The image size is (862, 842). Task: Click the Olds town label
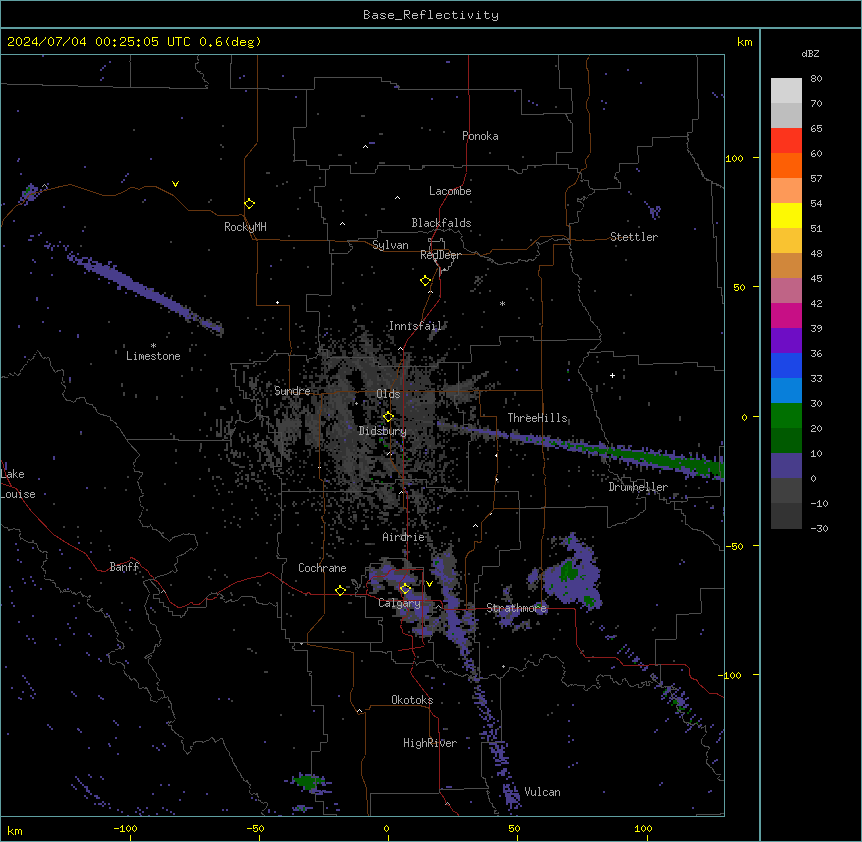388,394
